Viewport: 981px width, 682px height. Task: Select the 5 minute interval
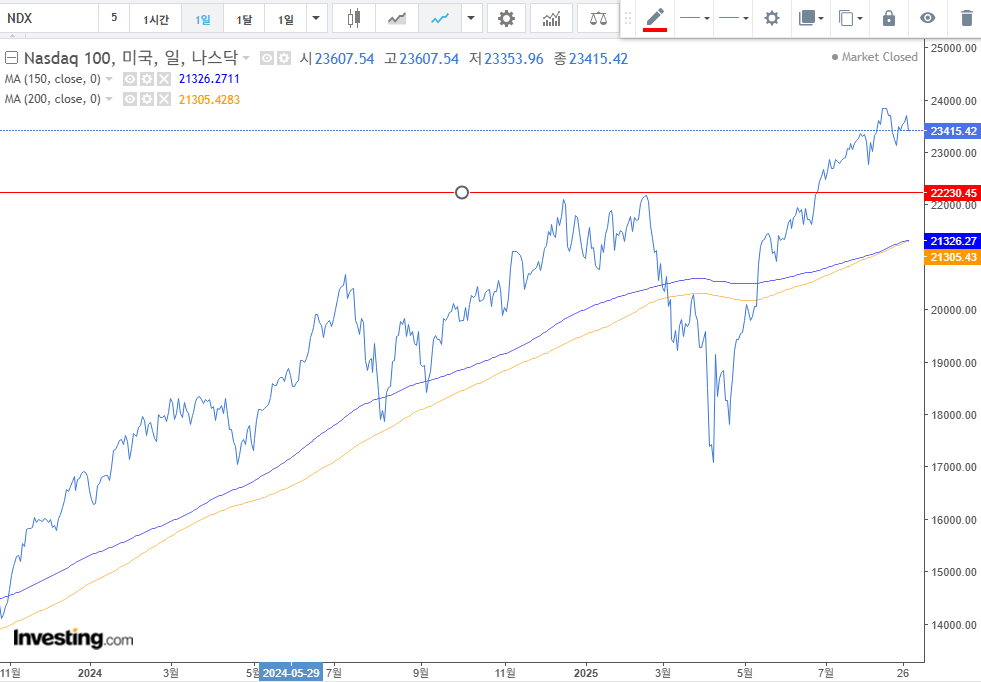pyautogui.click(x=114, y=18)
